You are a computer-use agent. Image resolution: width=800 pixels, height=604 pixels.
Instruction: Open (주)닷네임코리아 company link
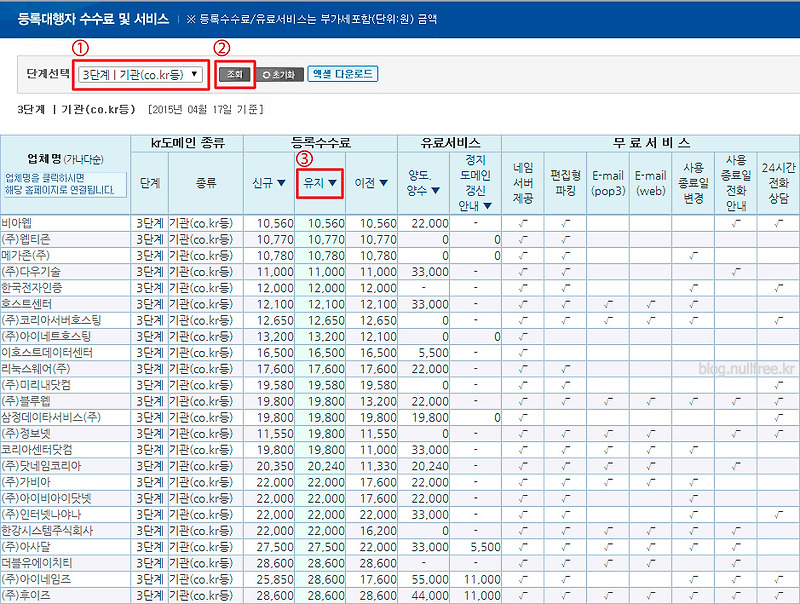tap(41, 466)
